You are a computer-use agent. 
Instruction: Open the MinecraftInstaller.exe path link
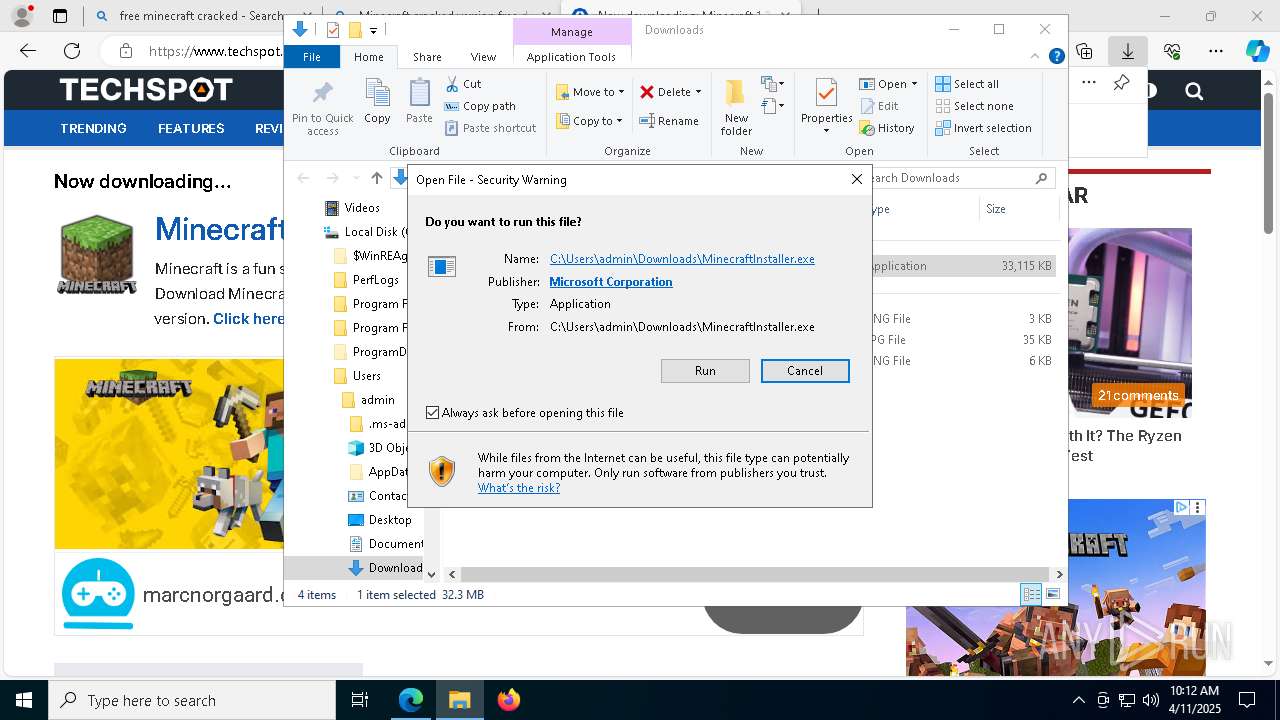(x=682, y=259)
